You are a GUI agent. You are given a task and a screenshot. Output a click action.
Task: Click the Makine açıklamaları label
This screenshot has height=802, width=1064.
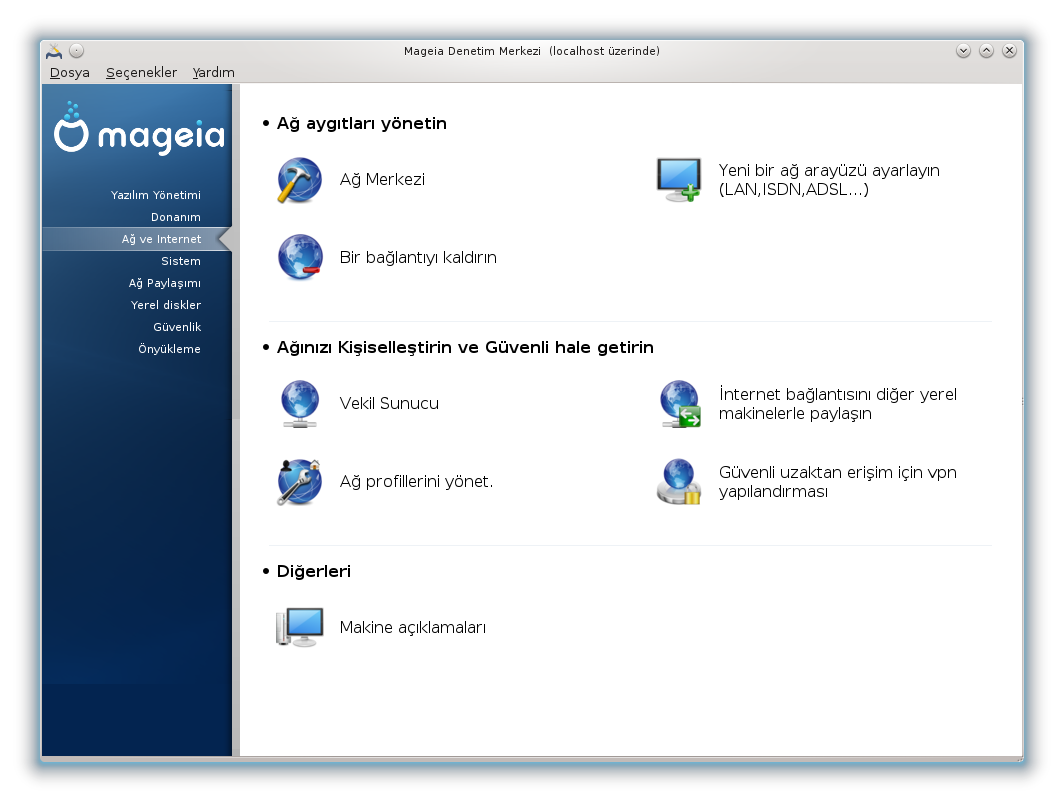click(413, 628)
